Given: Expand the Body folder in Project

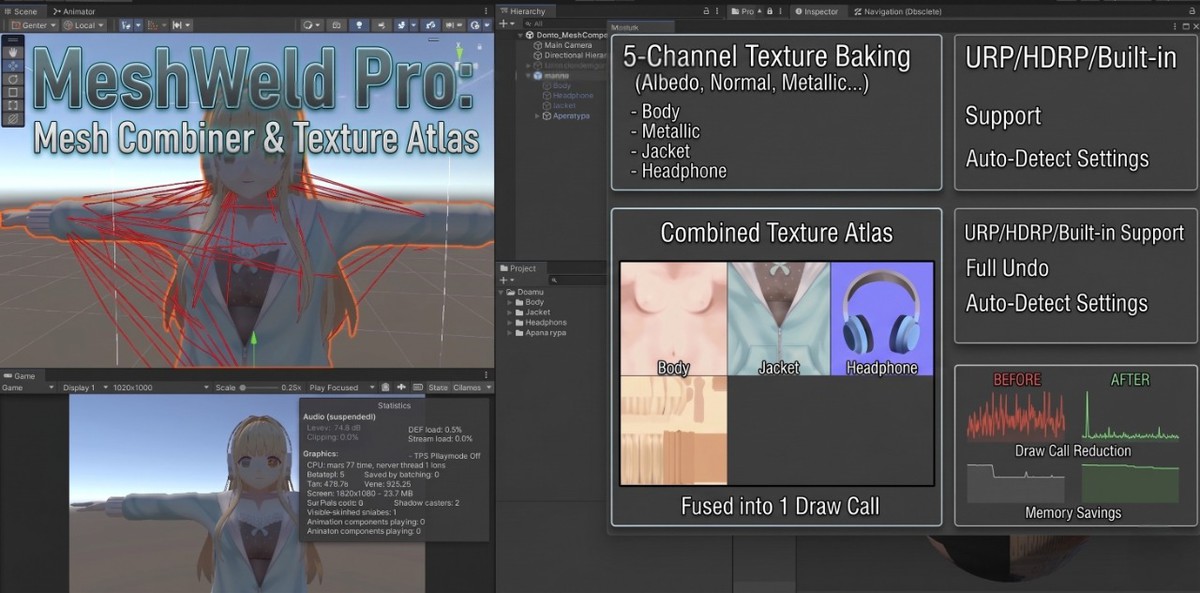Looking at the screenshot, I should pos(509,302).
